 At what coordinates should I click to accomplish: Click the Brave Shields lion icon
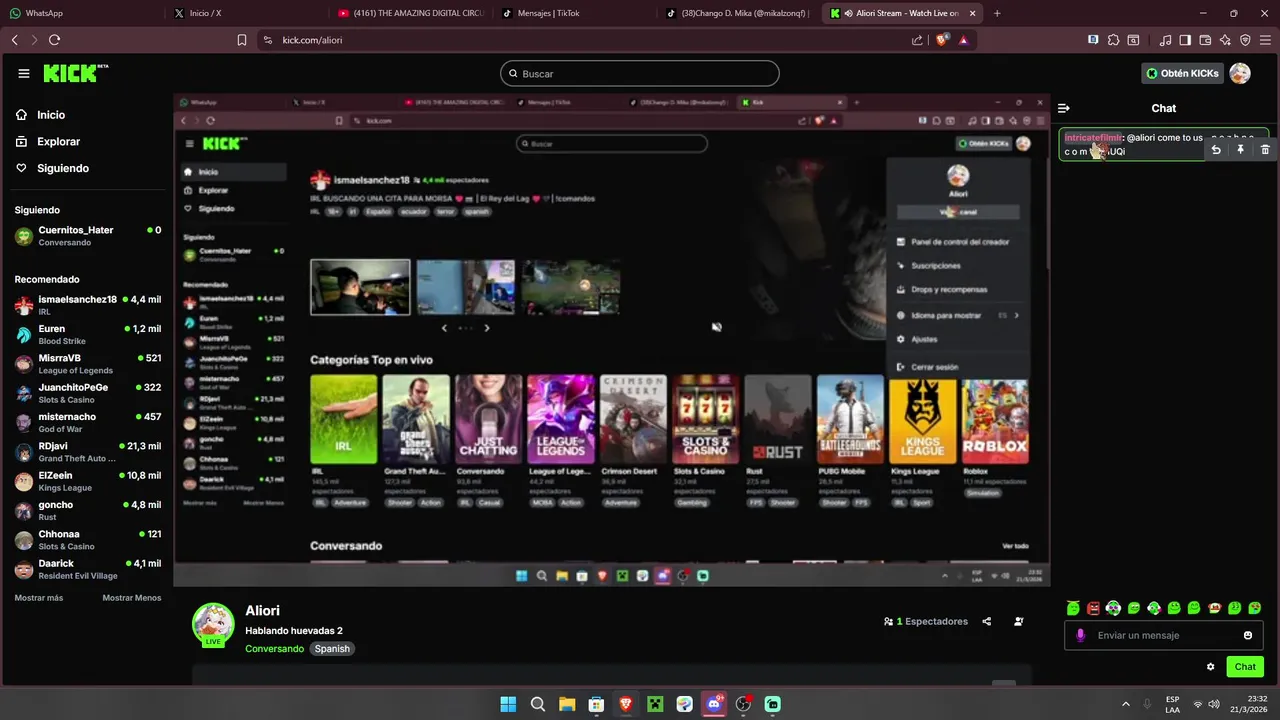[x=941, y=40]
